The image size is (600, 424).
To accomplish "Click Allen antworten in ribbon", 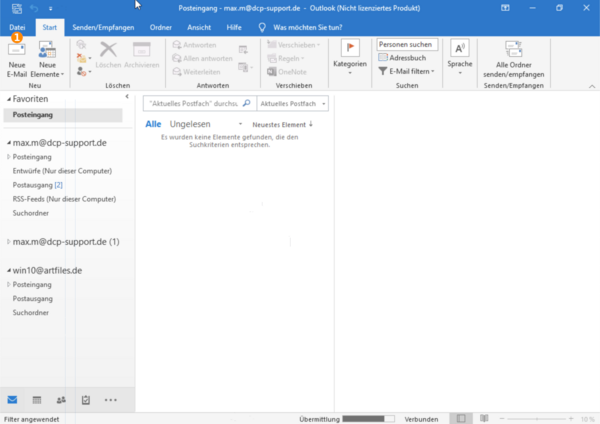I will coord(202,58).
